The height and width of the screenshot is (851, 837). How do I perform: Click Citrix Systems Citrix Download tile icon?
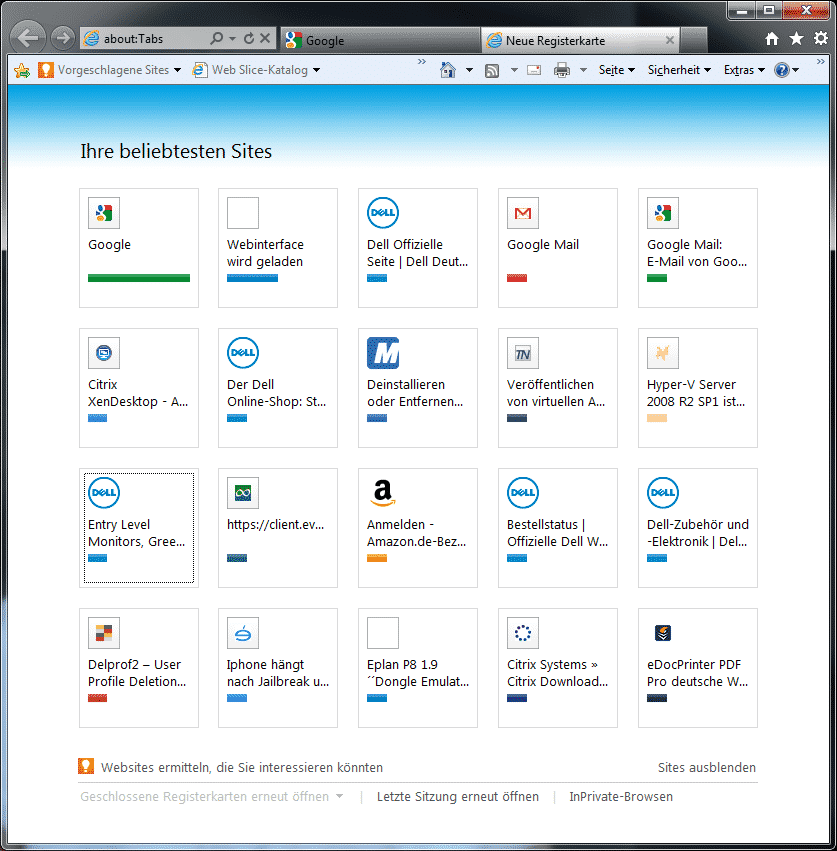click(523, 633)
